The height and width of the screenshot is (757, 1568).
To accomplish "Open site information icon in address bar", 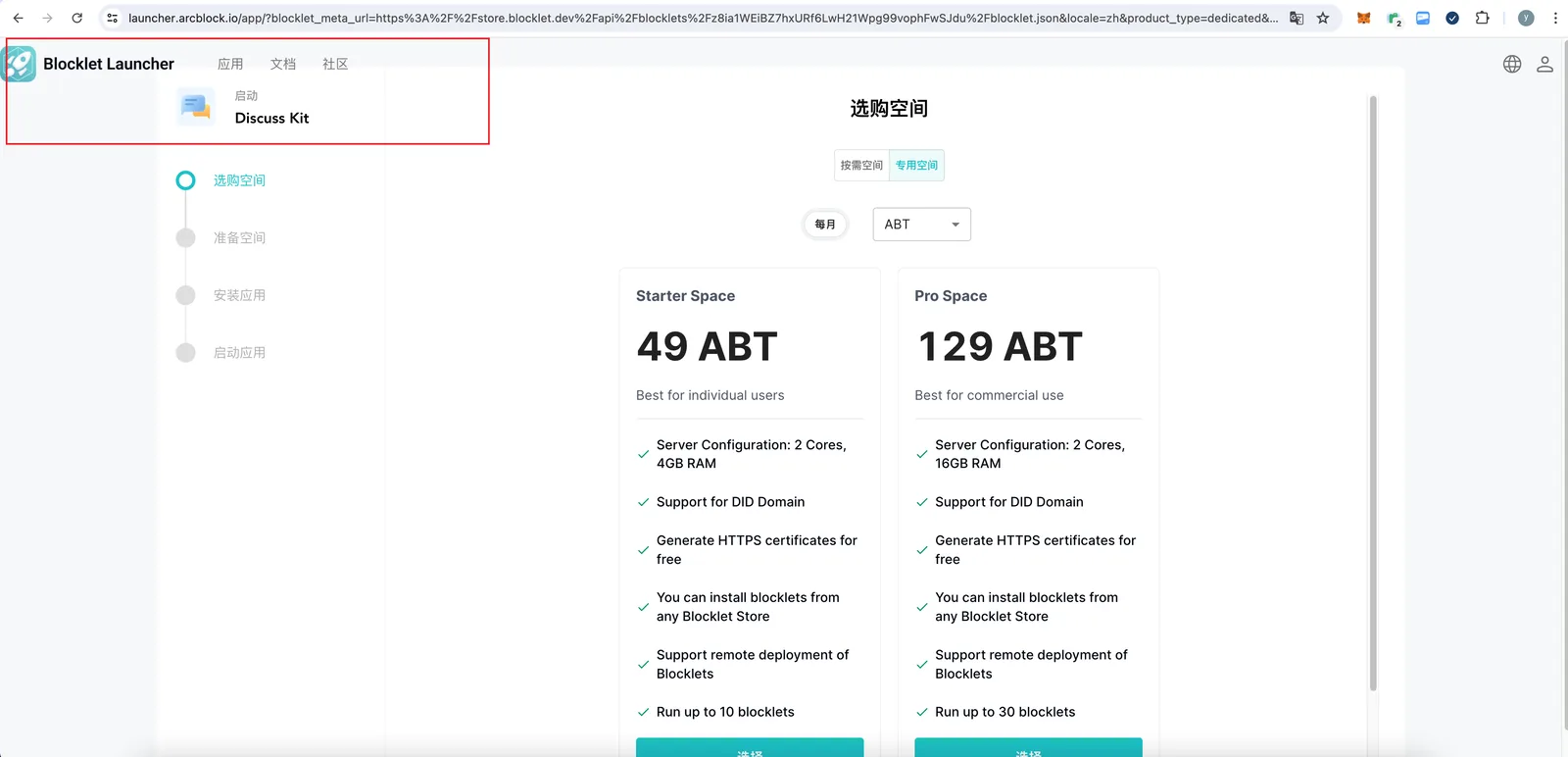I will click(113, 18).
